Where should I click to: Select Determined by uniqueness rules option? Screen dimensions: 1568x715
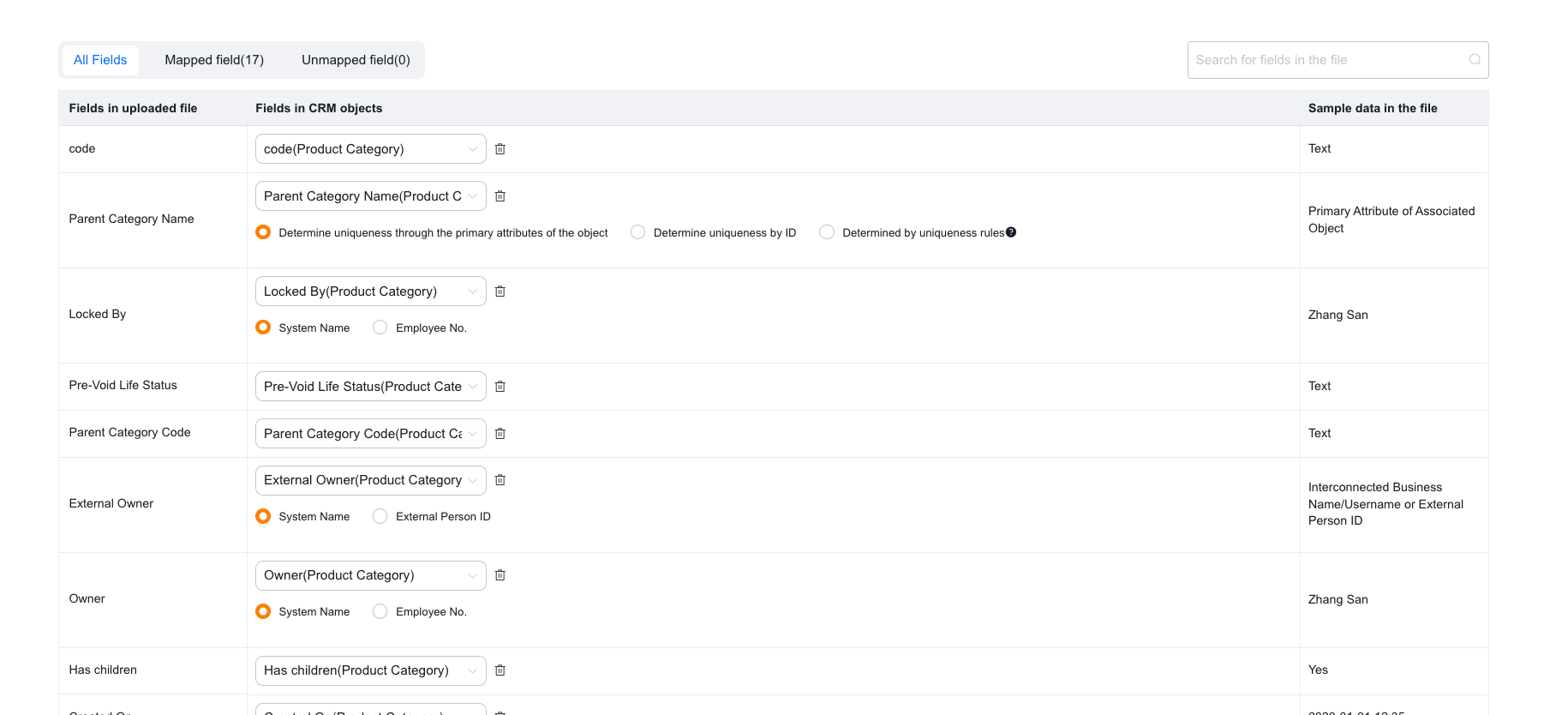[x=827, y=232]
